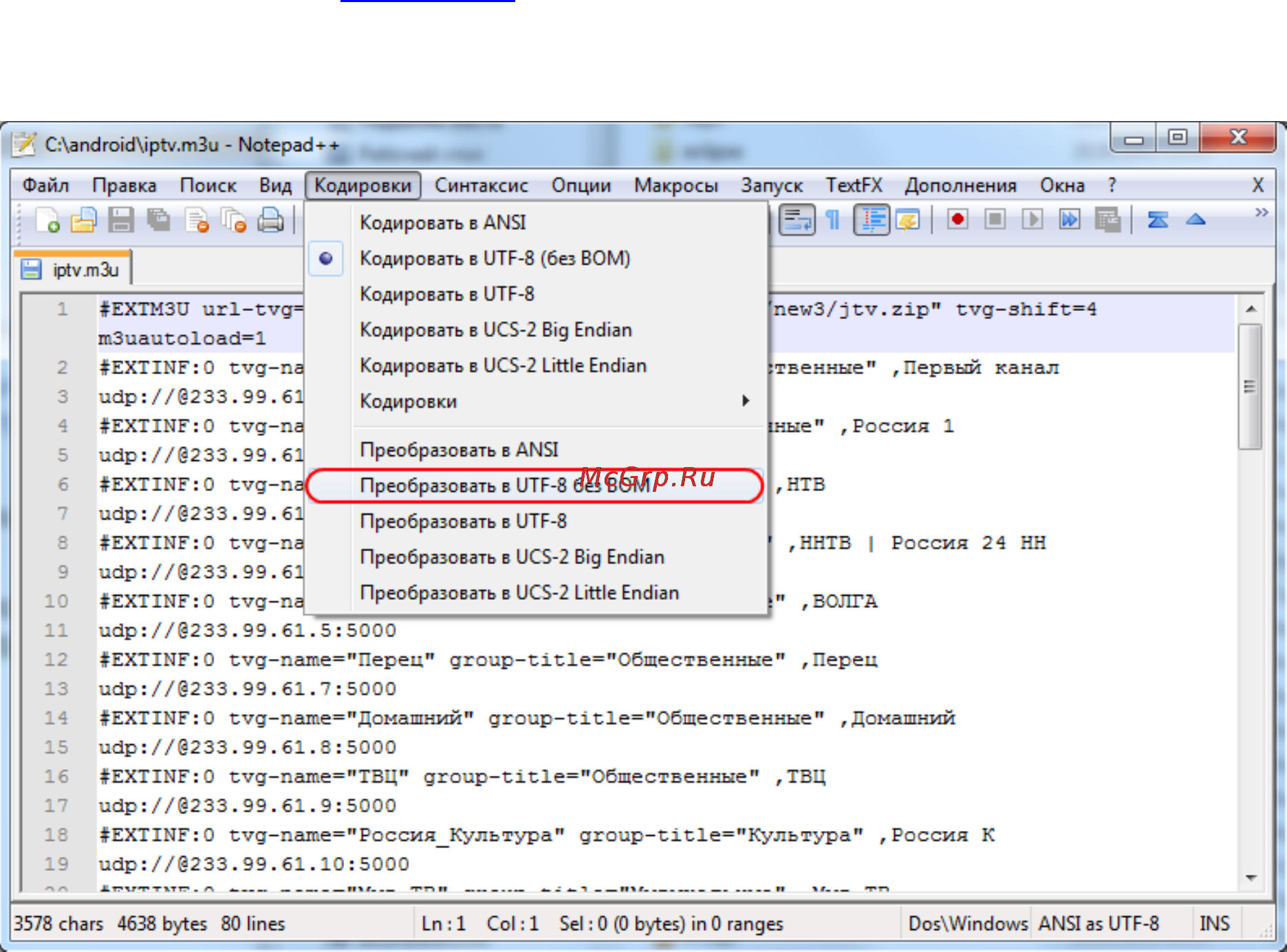1287x952 pixels.
Task: Choose Преобразовать в UTF-8 без BOM
Action: click(537, 486)
